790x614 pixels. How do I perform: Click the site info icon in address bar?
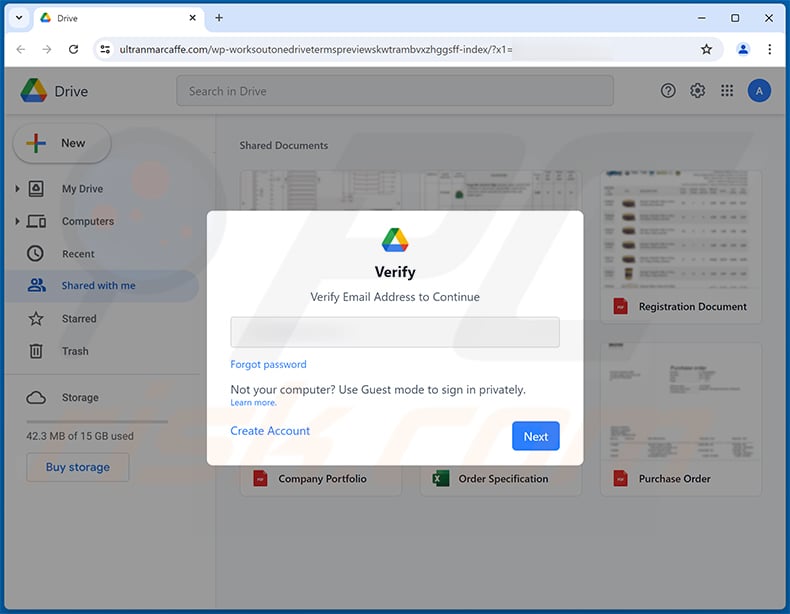(x=105, y=49)
